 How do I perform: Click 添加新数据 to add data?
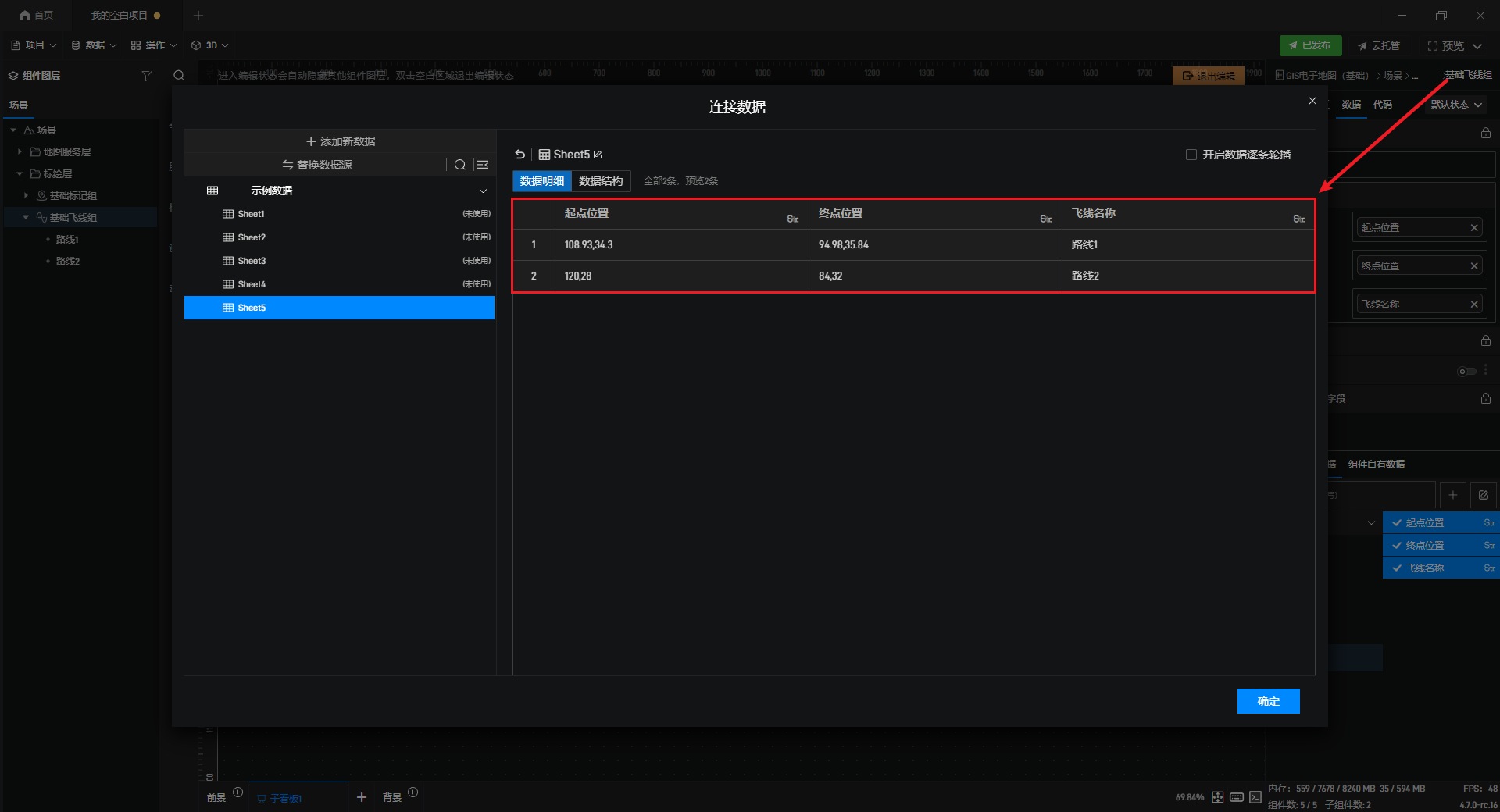[x=341, y=141]
